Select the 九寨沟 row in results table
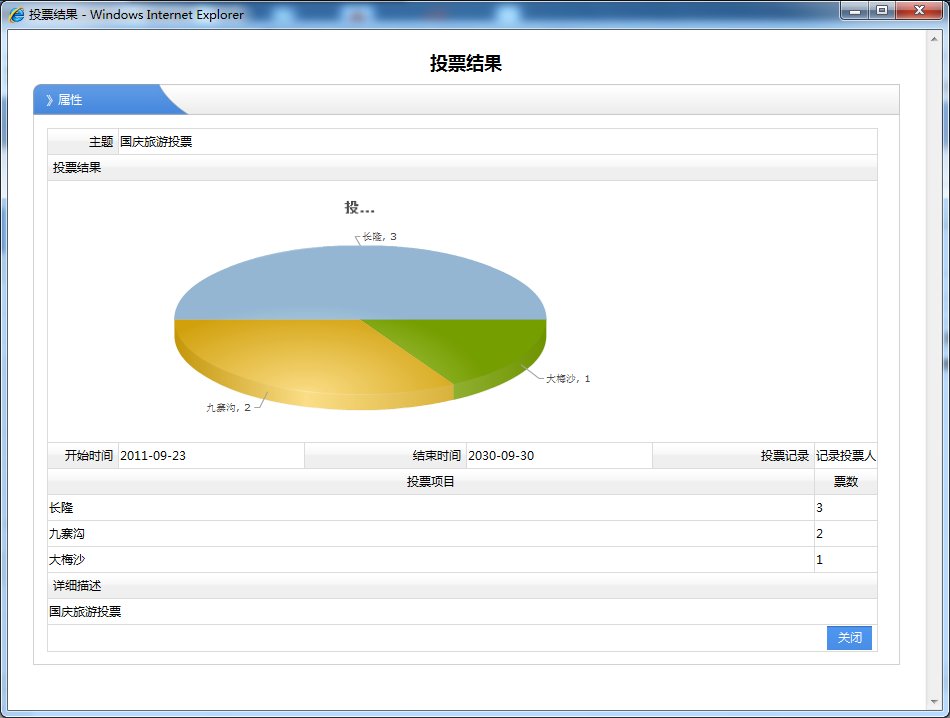The width and height of the screenshot is (950, 718). click(430, 534)
